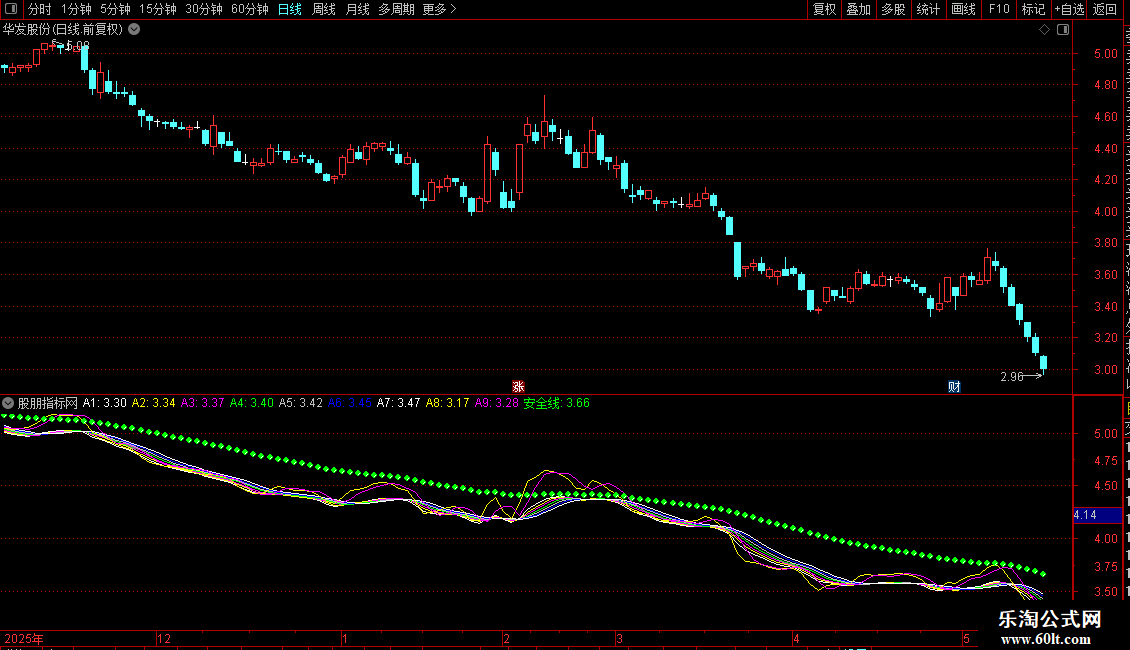Click the yellow A8: 3.17 value
The image size is (1130, 650).
pos(448,403)
